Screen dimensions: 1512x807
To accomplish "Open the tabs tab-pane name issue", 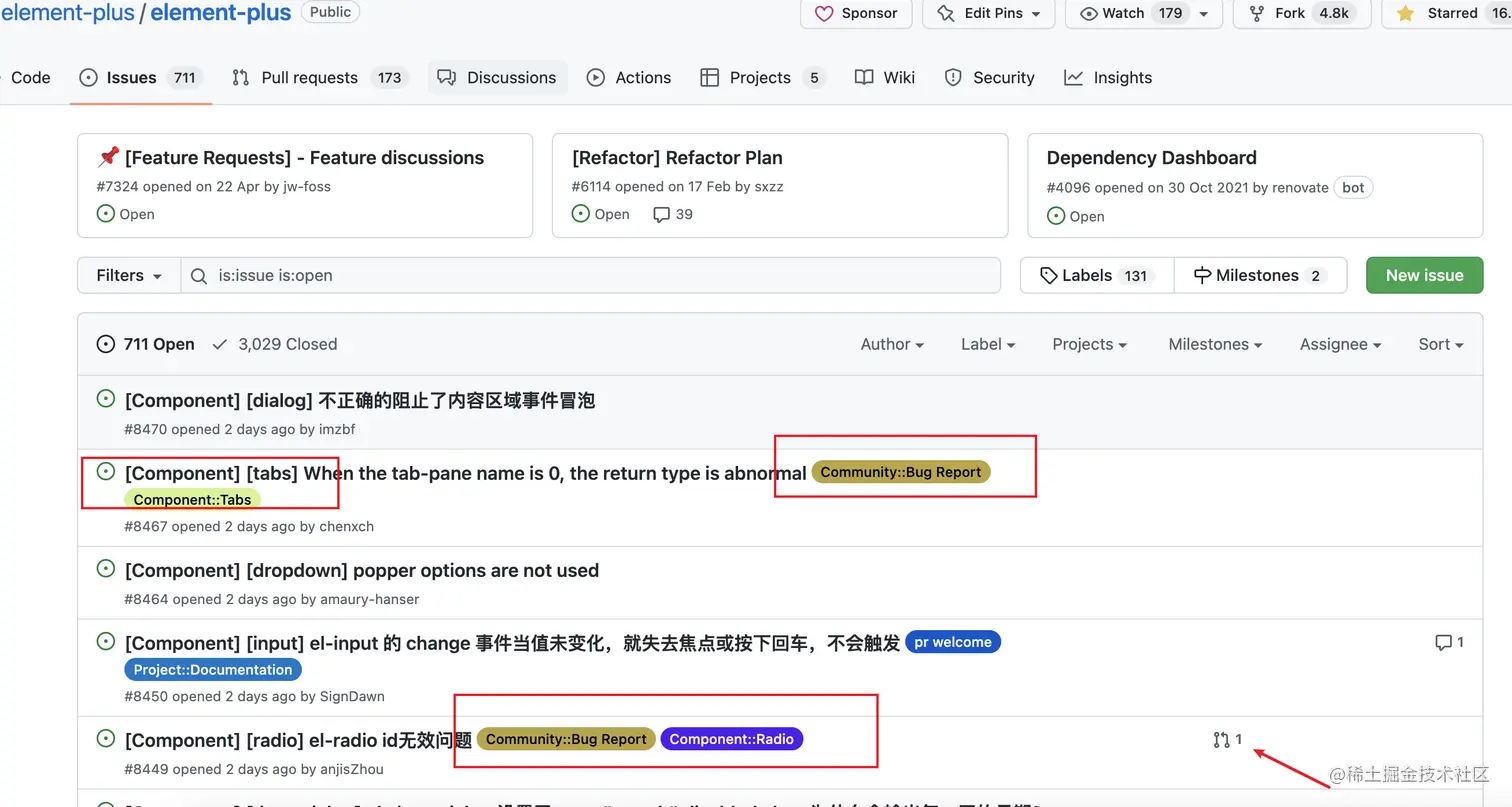I will click(465, 473).
